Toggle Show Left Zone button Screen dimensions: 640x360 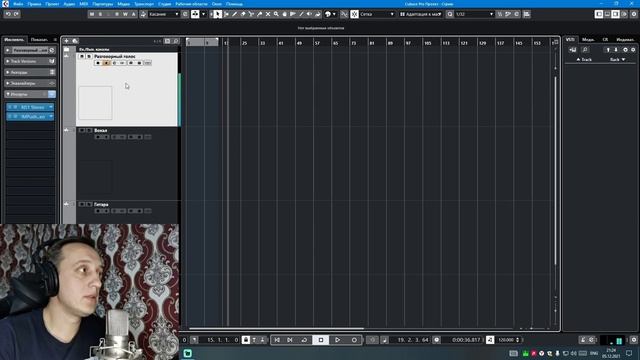[x=599, y=14]
